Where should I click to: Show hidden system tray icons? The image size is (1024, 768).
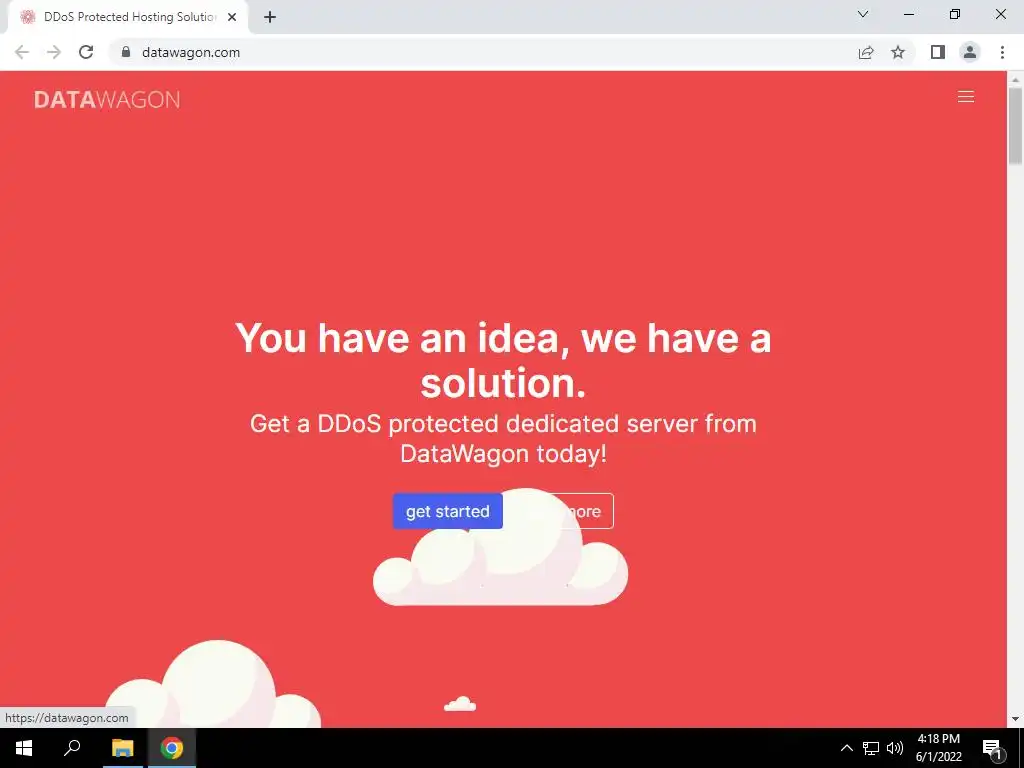click(846, 748)
